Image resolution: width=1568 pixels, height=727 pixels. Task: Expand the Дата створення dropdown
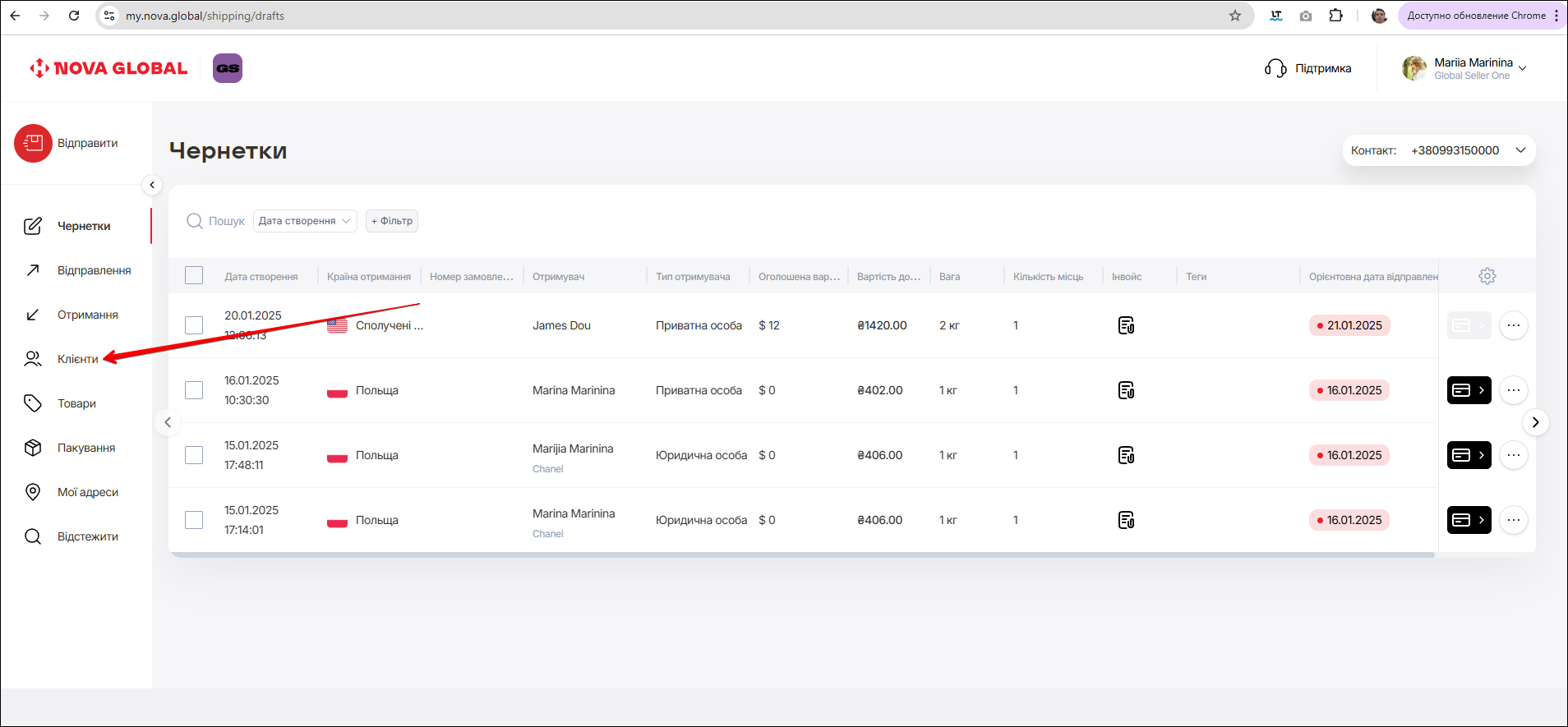[305, 221]
